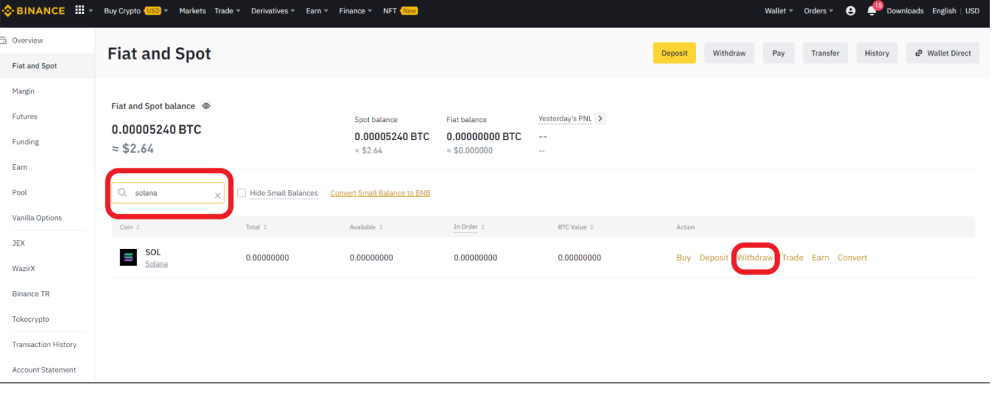Click Convert action in SOL row
This screenshot has height=393, width=1000.
tap(852, 258)
